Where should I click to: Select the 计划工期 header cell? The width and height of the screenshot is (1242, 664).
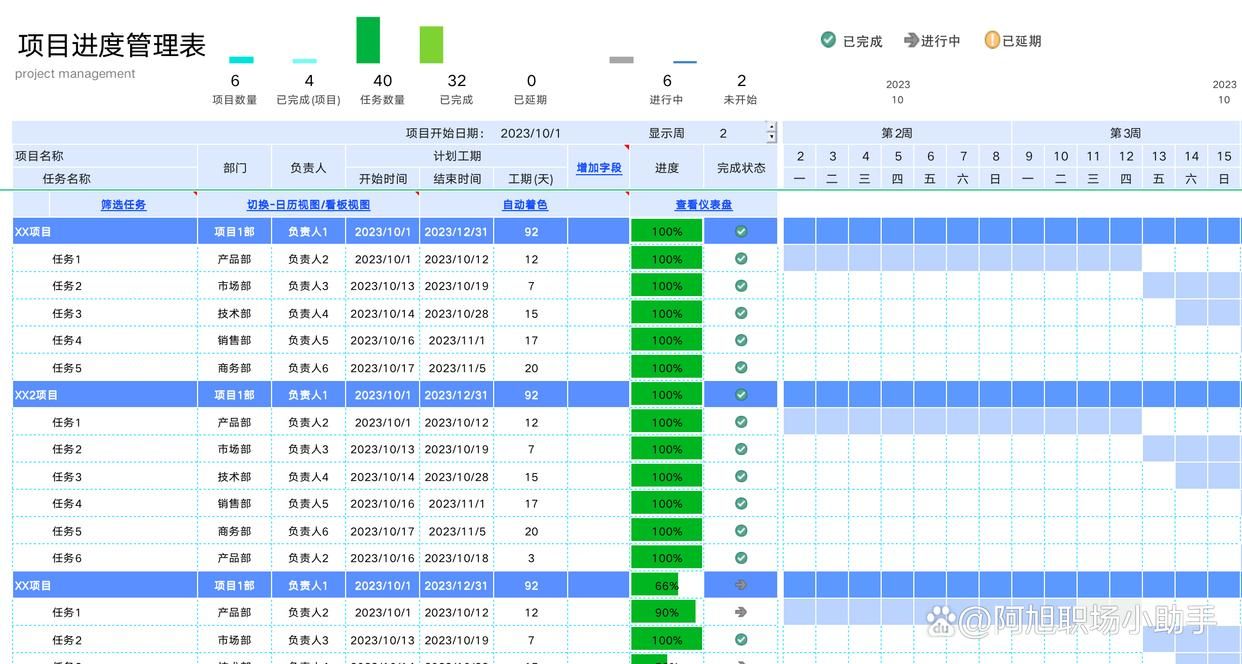[x=457, y=156]
